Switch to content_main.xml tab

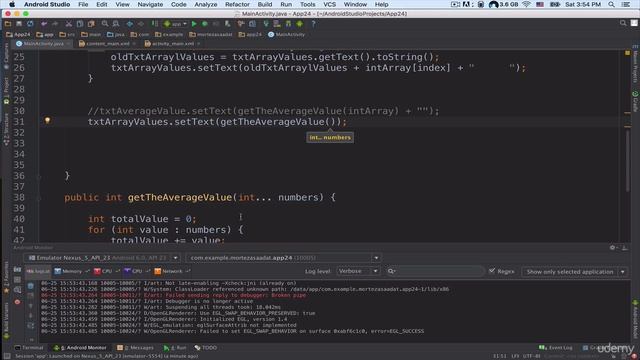coord(108,43)
